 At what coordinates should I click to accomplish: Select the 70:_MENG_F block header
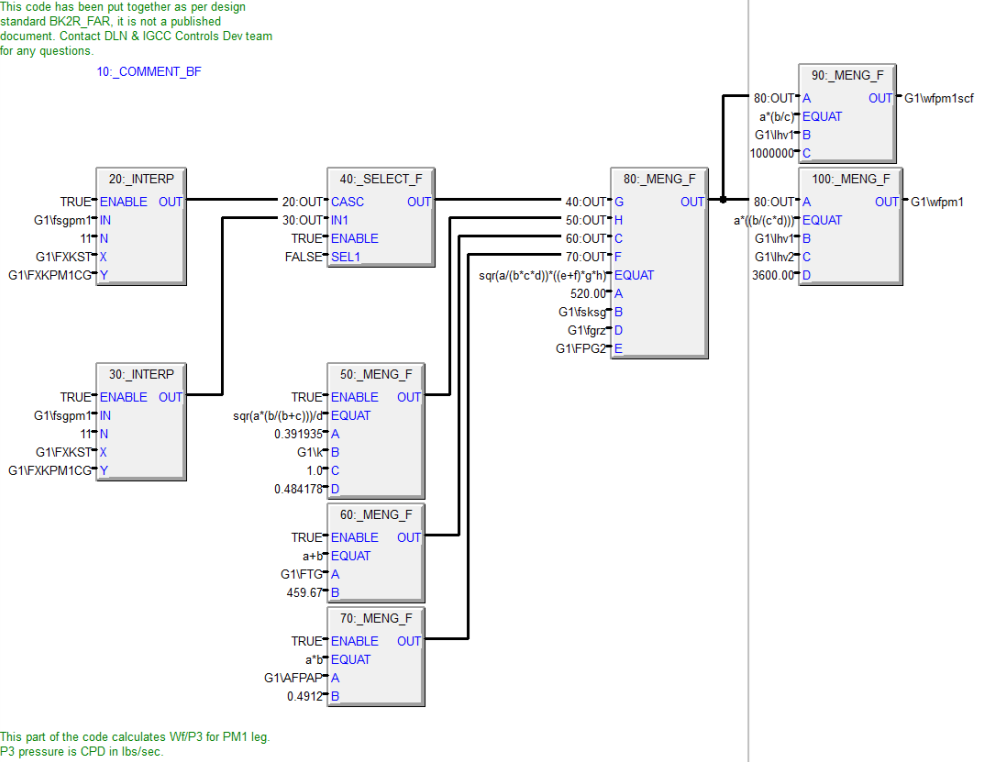click(x=376, y=619)
